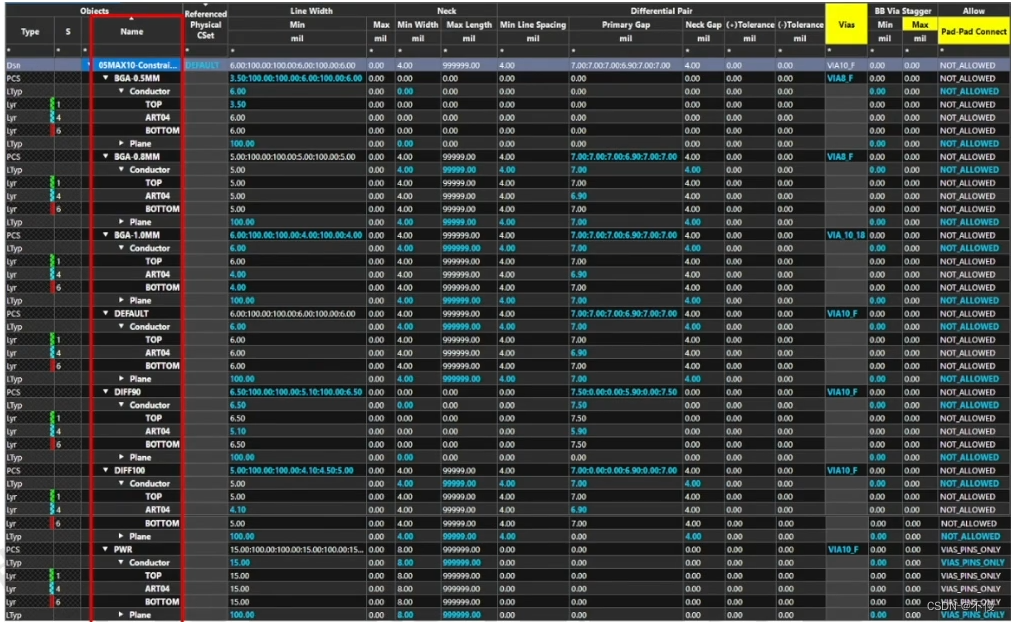Click the filter field under Vias column
This screenshot has height=622, width=1011.
[x=846, y=50]
